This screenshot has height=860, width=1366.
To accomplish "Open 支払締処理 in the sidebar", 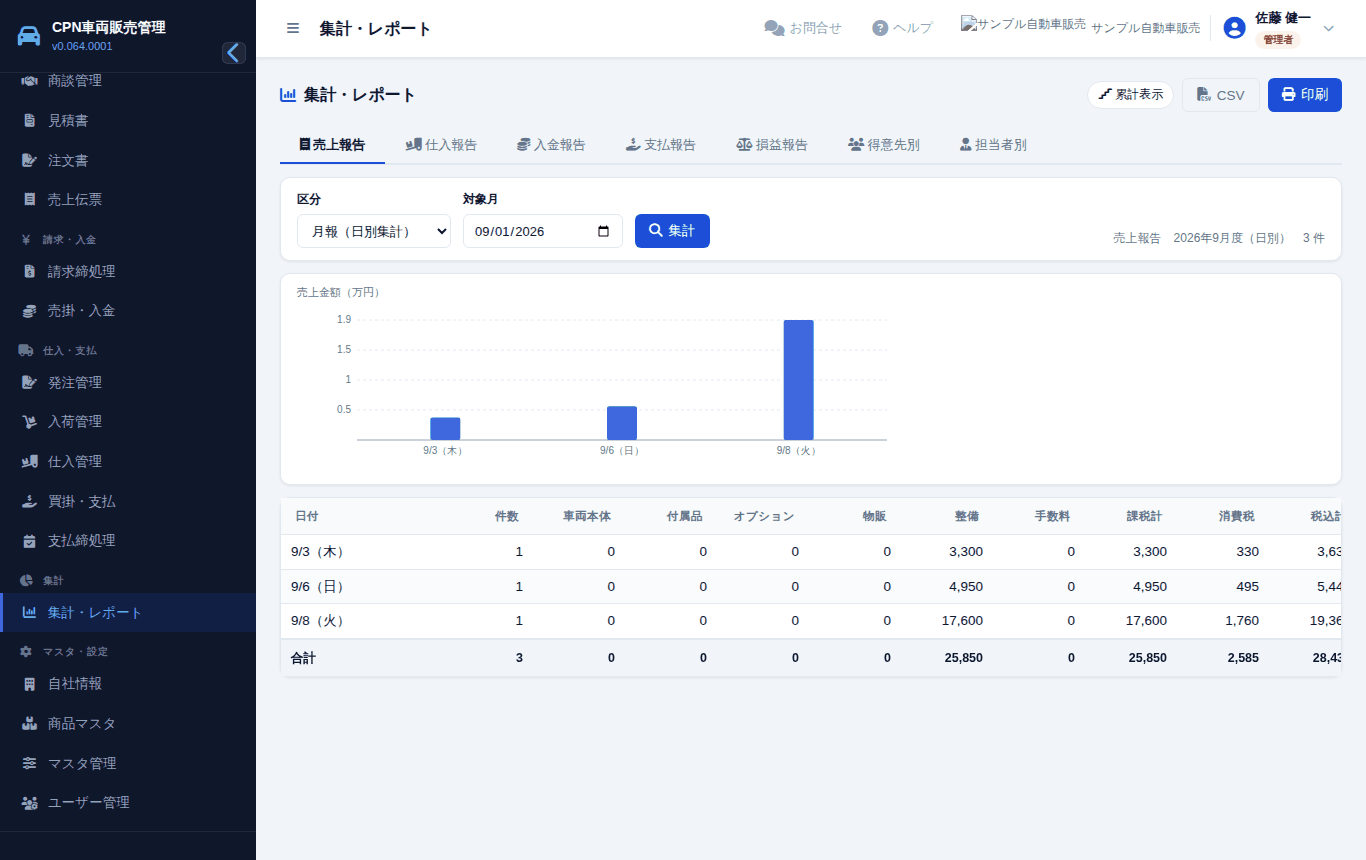I will click(128, 540).
